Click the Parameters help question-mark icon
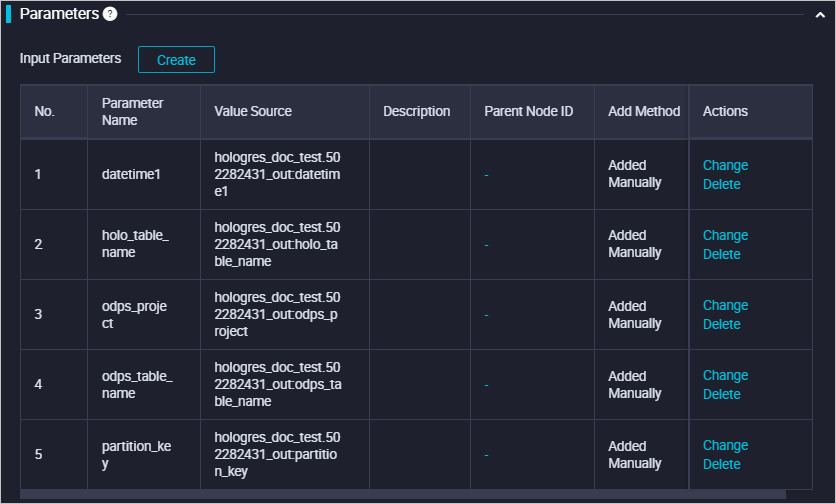The image size is (836, 504). (110, 14)
